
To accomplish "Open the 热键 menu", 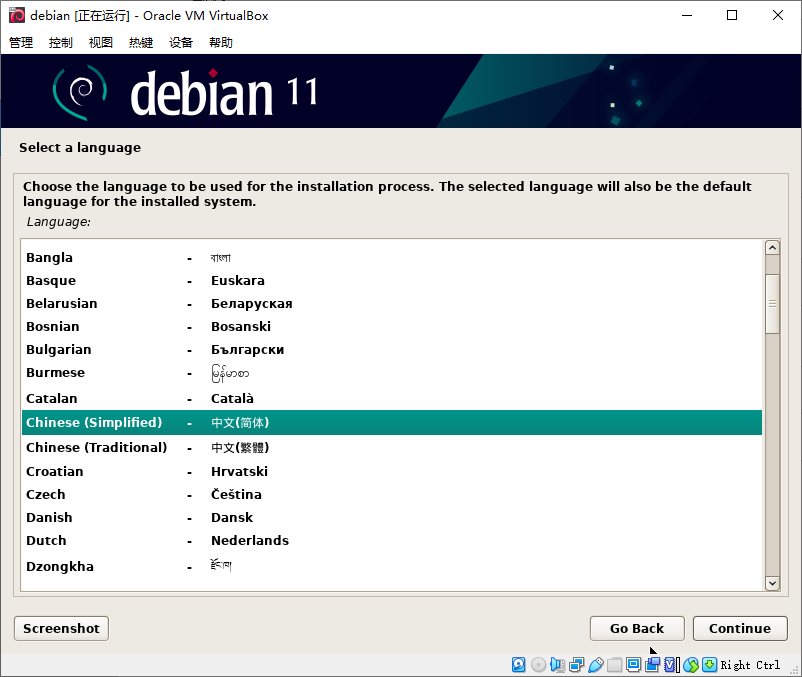I will (141, 42).
